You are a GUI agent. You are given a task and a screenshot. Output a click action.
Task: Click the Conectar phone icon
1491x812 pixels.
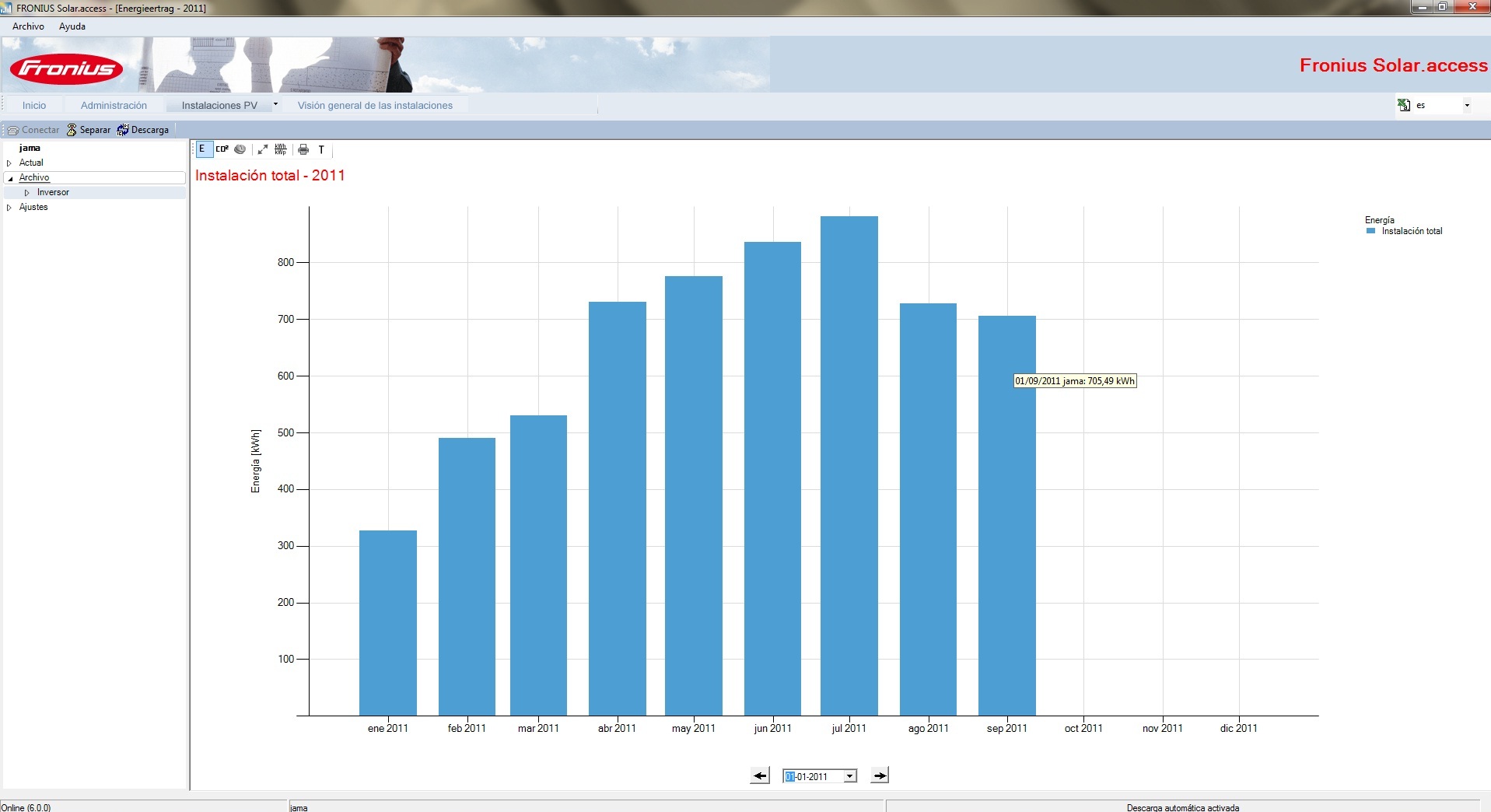13,130
